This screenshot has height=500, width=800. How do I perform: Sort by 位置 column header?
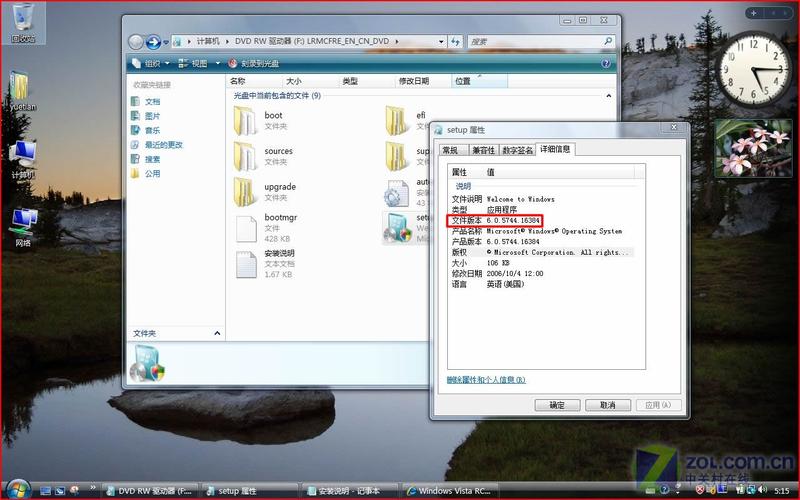480,81
